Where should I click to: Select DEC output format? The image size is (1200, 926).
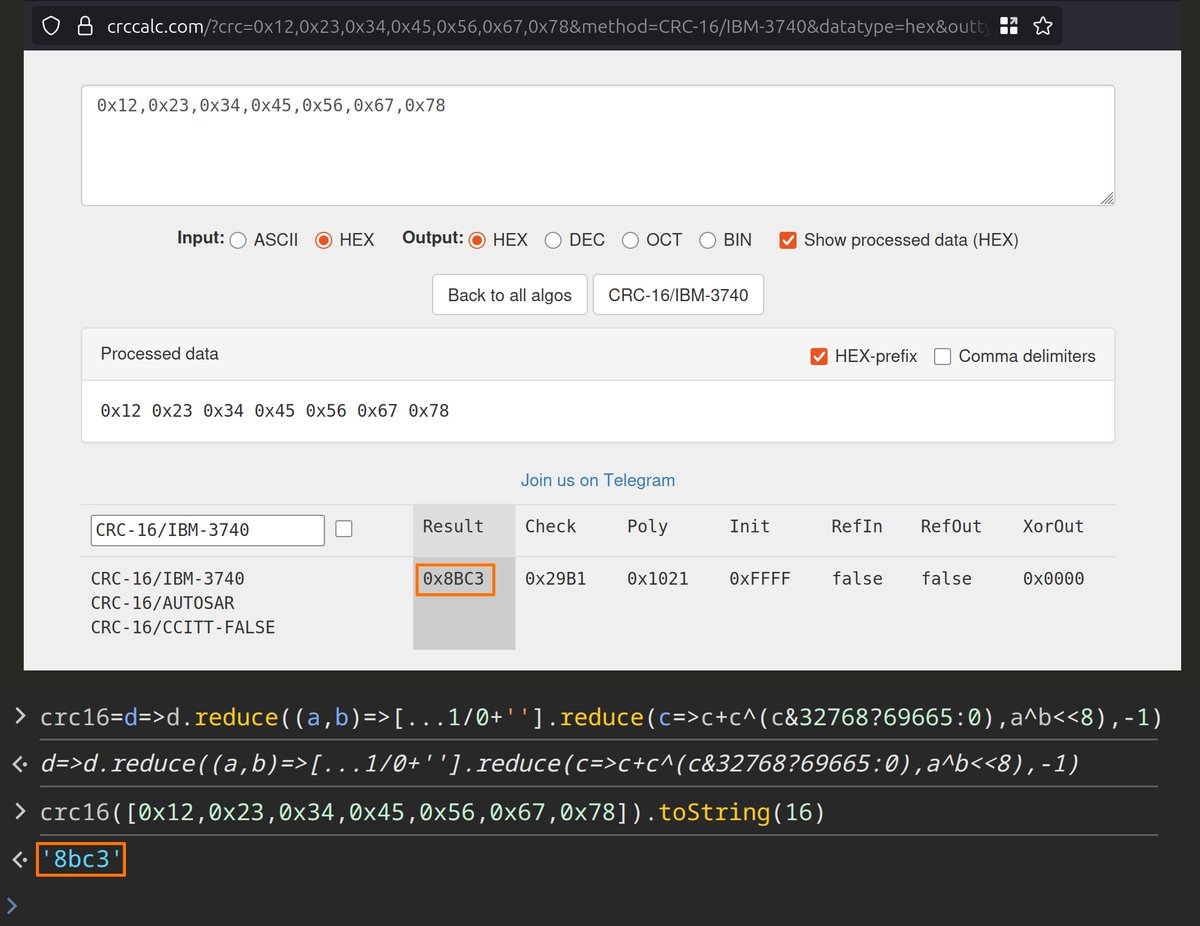(x=553, y=240)
